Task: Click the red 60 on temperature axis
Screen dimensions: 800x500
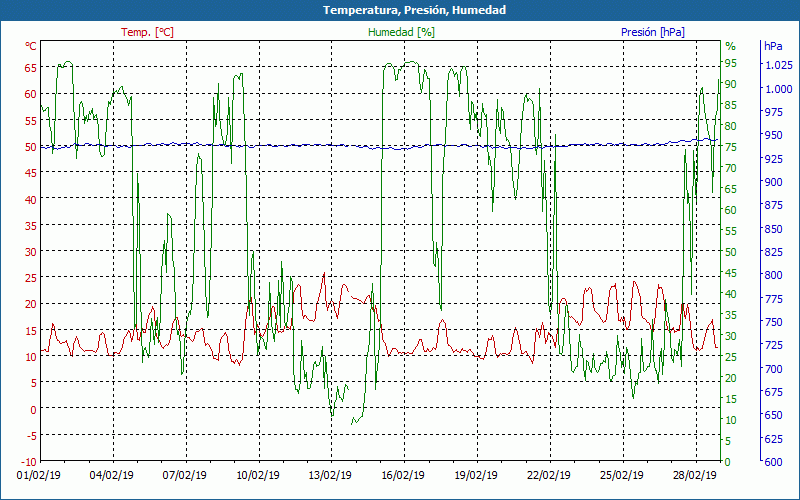Action: click(31, 94)
